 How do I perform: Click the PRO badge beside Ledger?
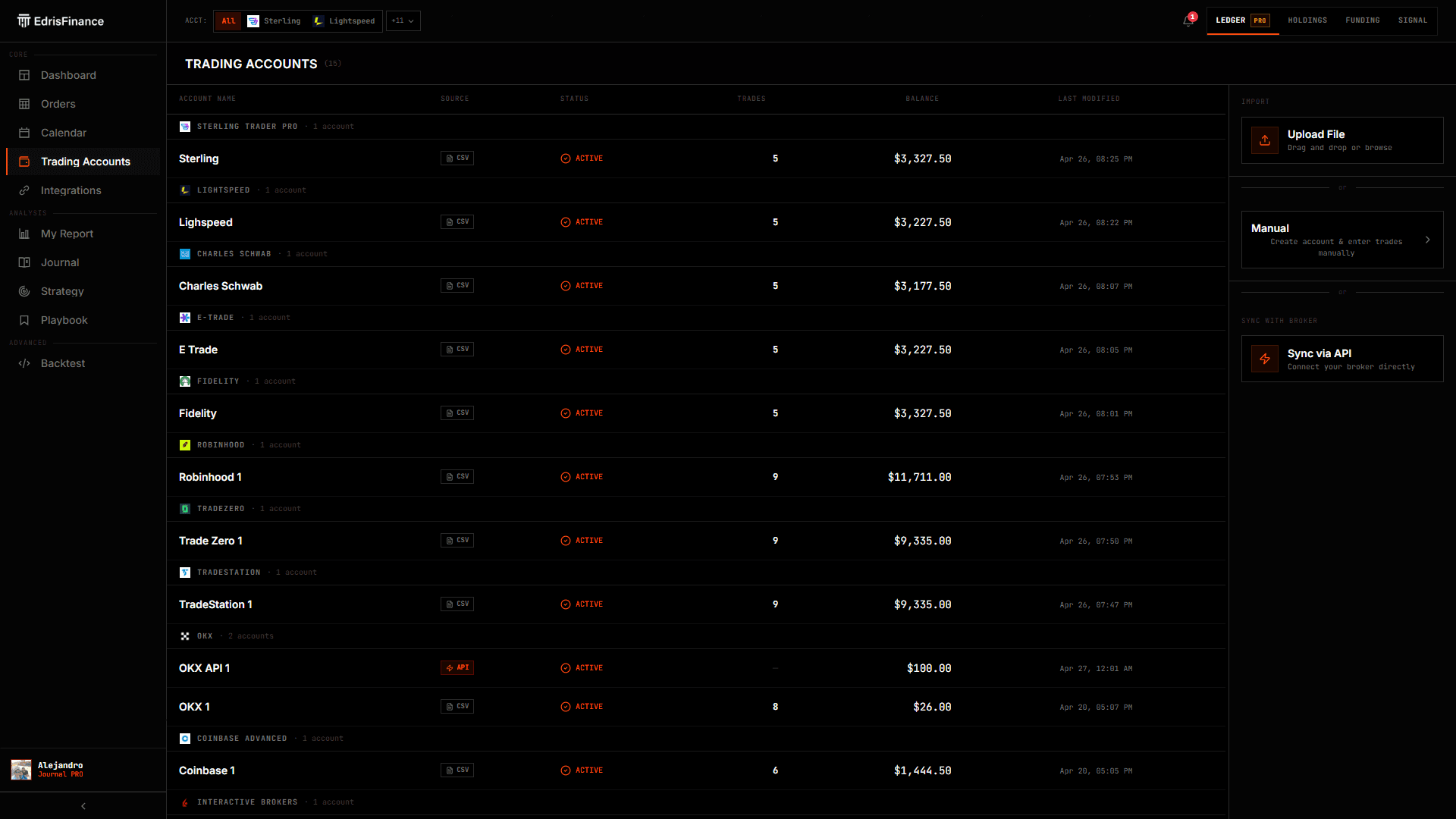[1260, 20]
